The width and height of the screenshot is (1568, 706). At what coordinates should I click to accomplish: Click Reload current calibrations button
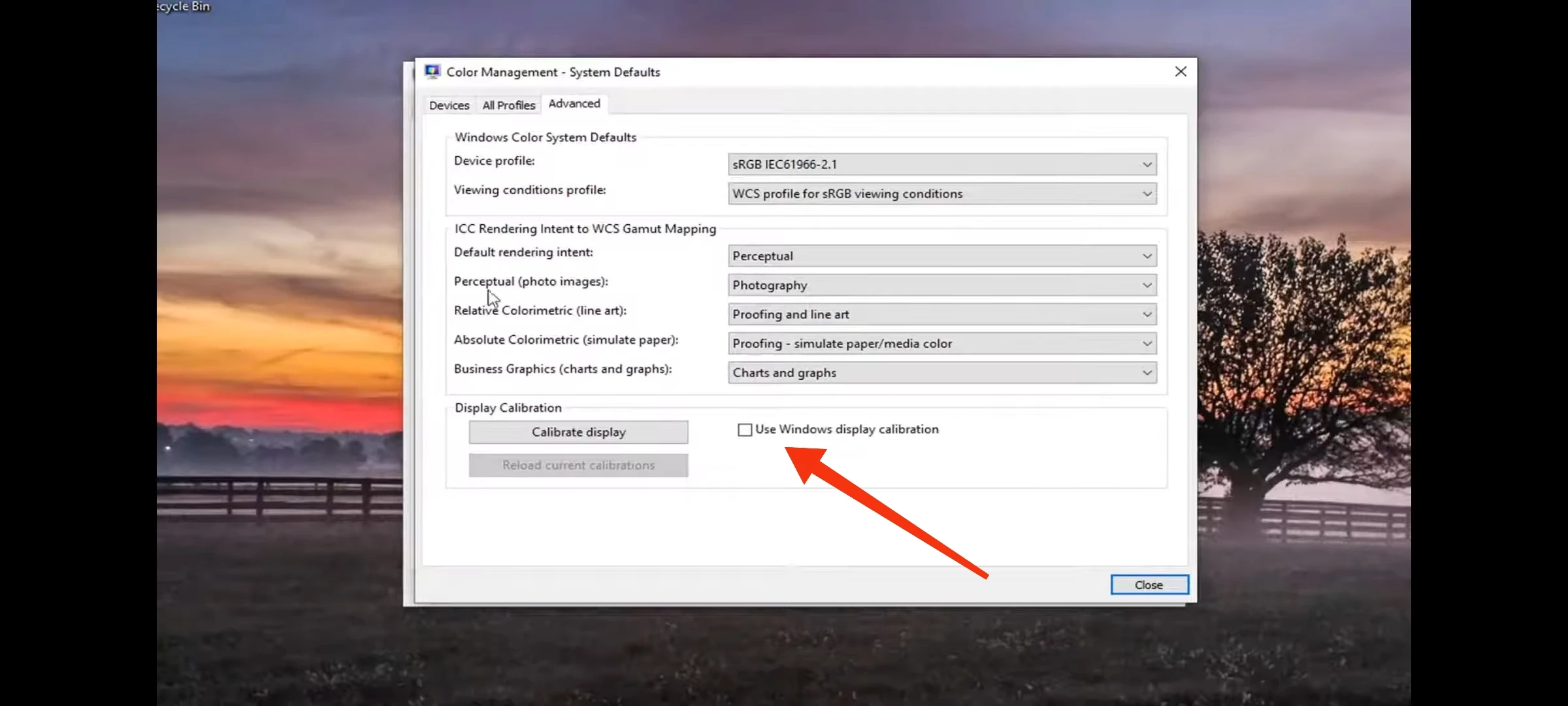click(578, 465)
